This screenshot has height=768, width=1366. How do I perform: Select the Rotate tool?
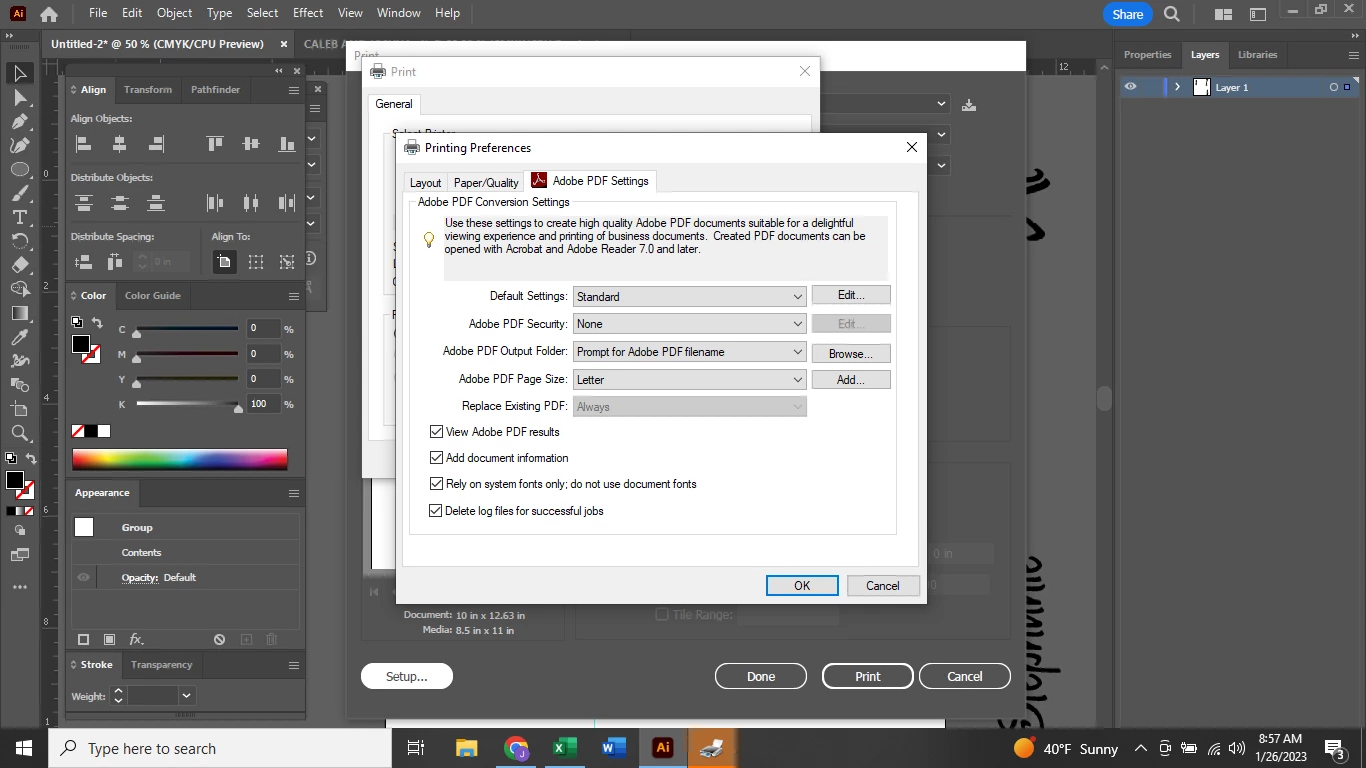19,242
